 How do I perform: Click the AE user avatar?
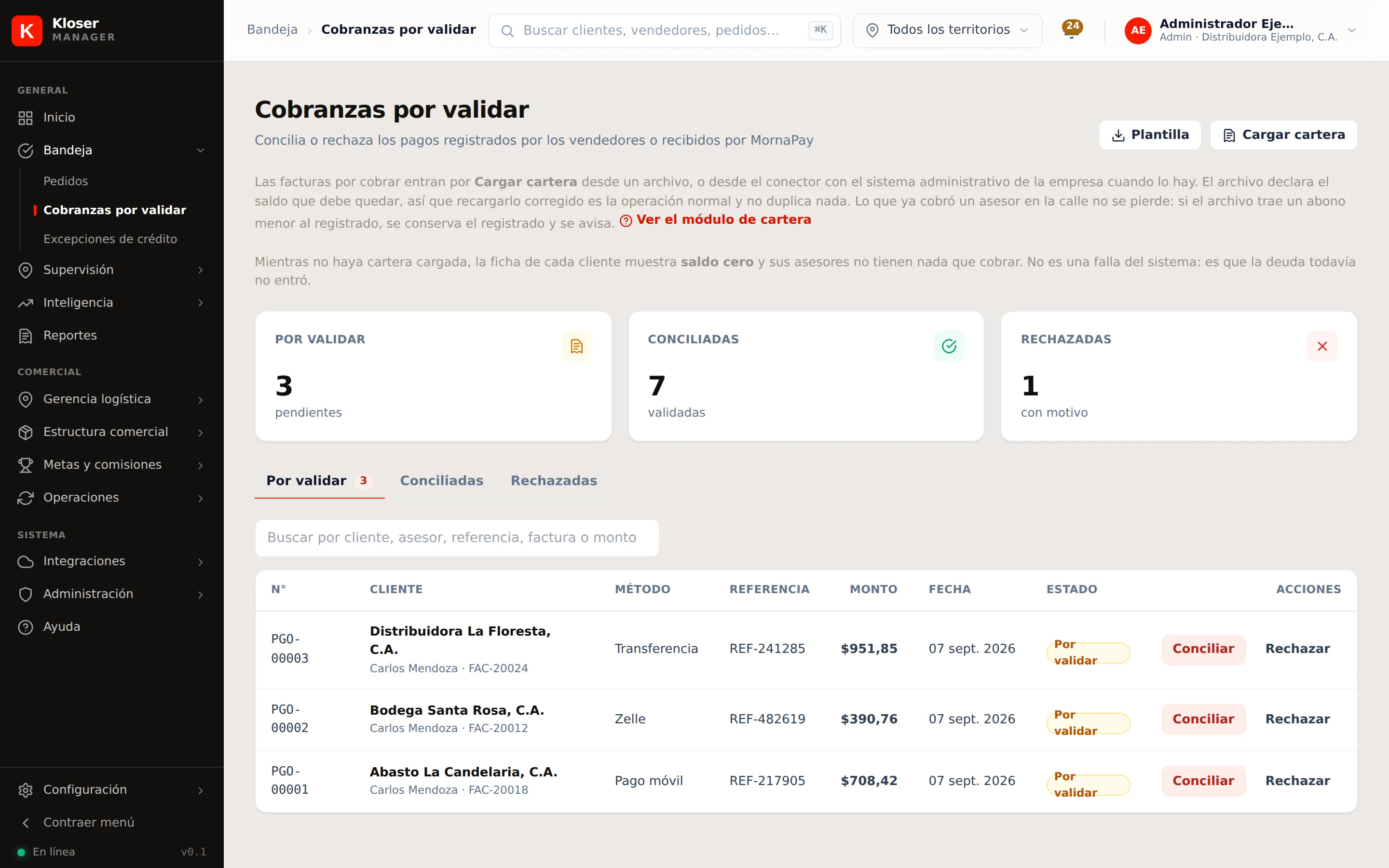click(x=1138, y=30)
